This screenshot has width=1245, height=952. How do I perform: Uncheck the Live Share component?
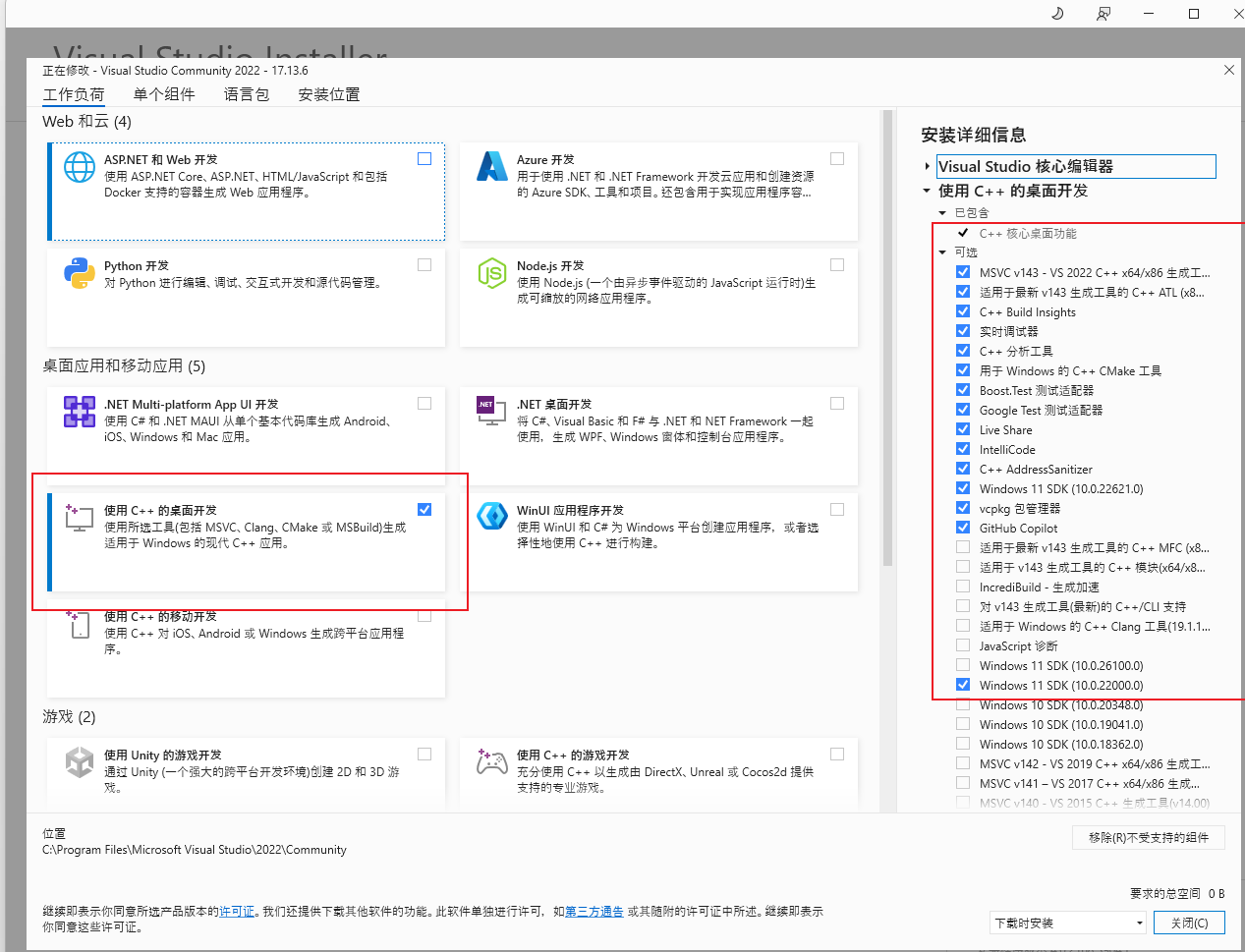point(963,429)
